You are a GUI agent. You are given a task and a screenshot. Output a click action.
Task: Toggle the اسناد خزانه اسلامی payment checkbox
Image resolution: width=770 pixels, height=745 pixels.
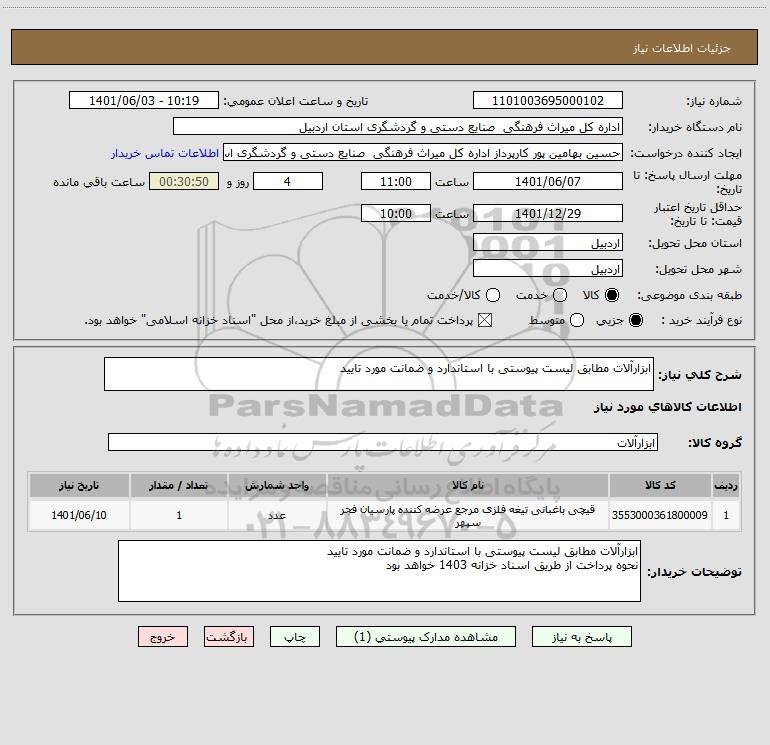pyautogui.click(x=485, y=320)
